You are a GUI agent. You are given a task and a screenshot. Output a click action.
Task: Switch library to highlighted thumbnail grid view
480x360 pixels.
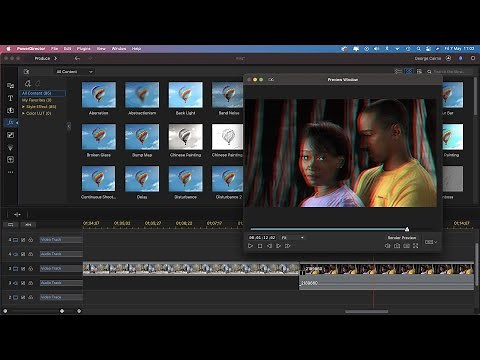[x=409, y=71]
